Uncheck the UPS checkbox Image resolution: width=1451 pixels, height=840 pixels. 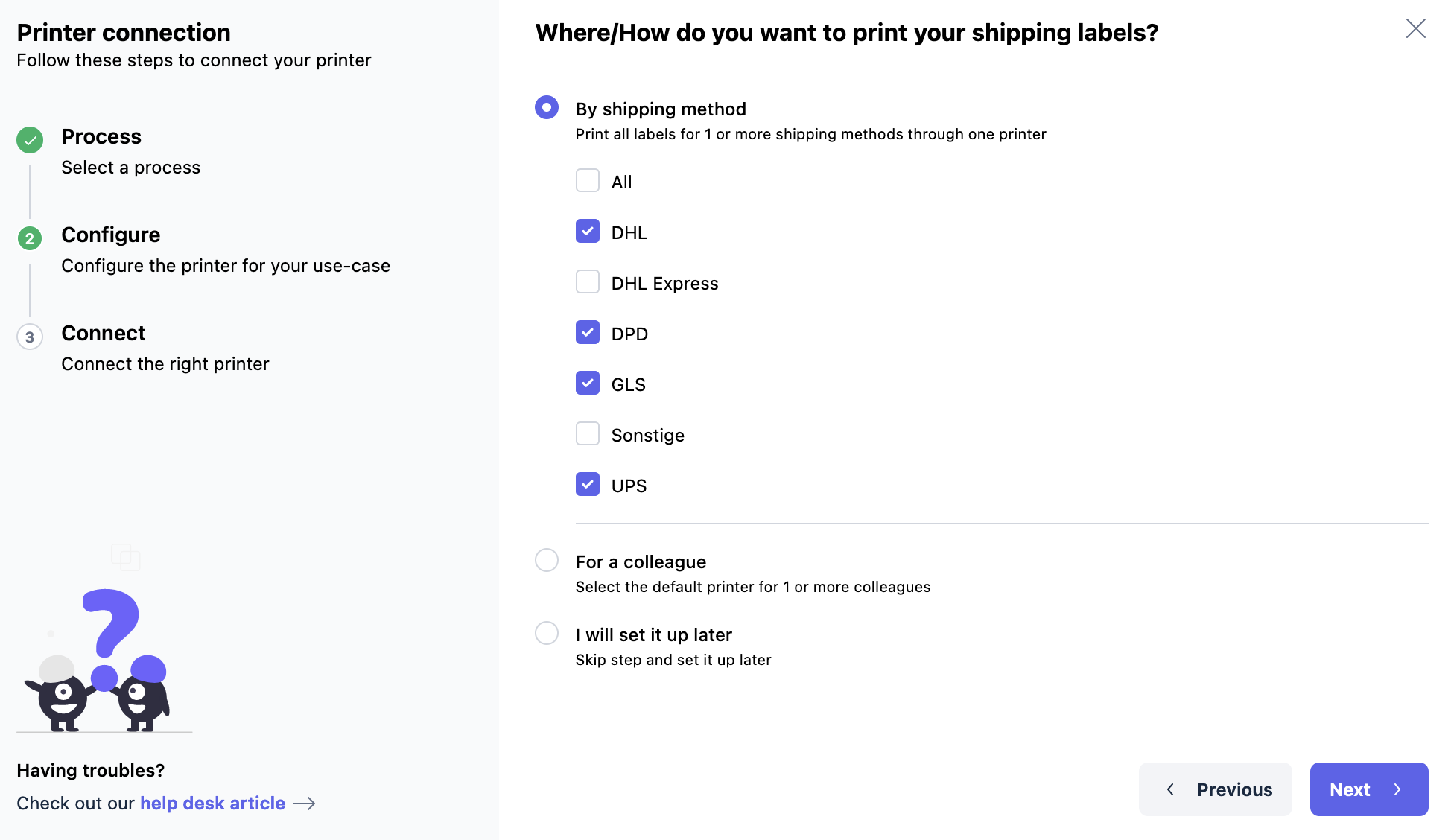click(588, 485)
